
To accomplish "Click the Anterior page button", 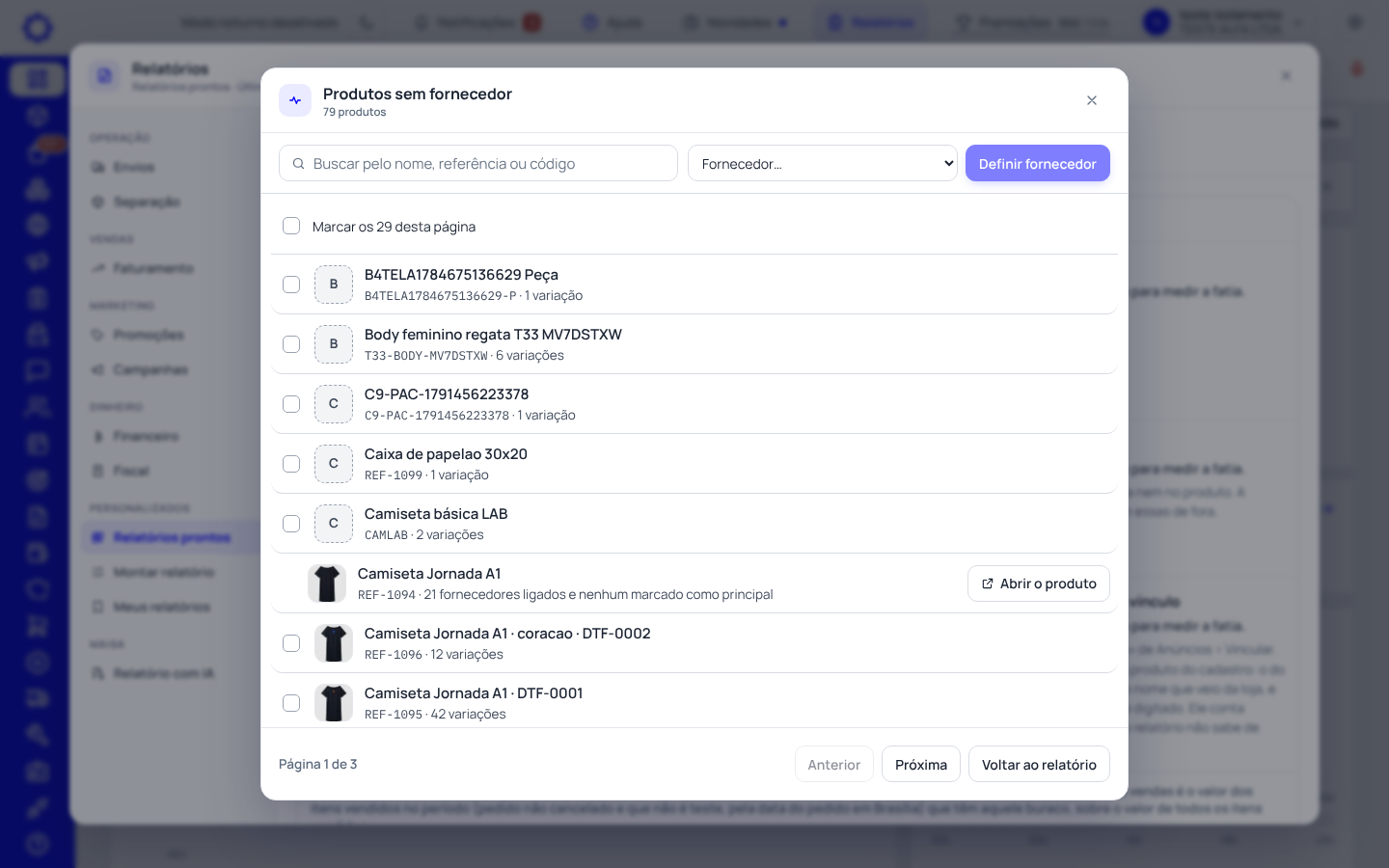I will 834,764.
